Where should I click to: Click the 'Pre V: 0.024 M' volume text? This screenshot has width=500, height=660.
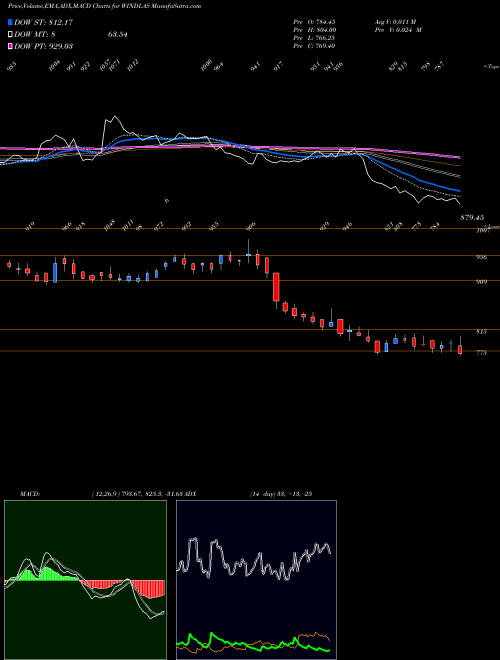click(398, 29)
